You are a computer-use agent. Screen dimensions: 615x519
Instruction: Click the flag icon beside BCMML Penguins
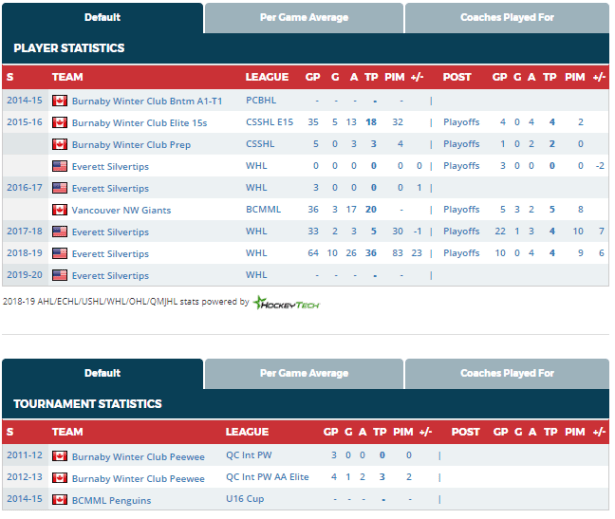(59, 497)
